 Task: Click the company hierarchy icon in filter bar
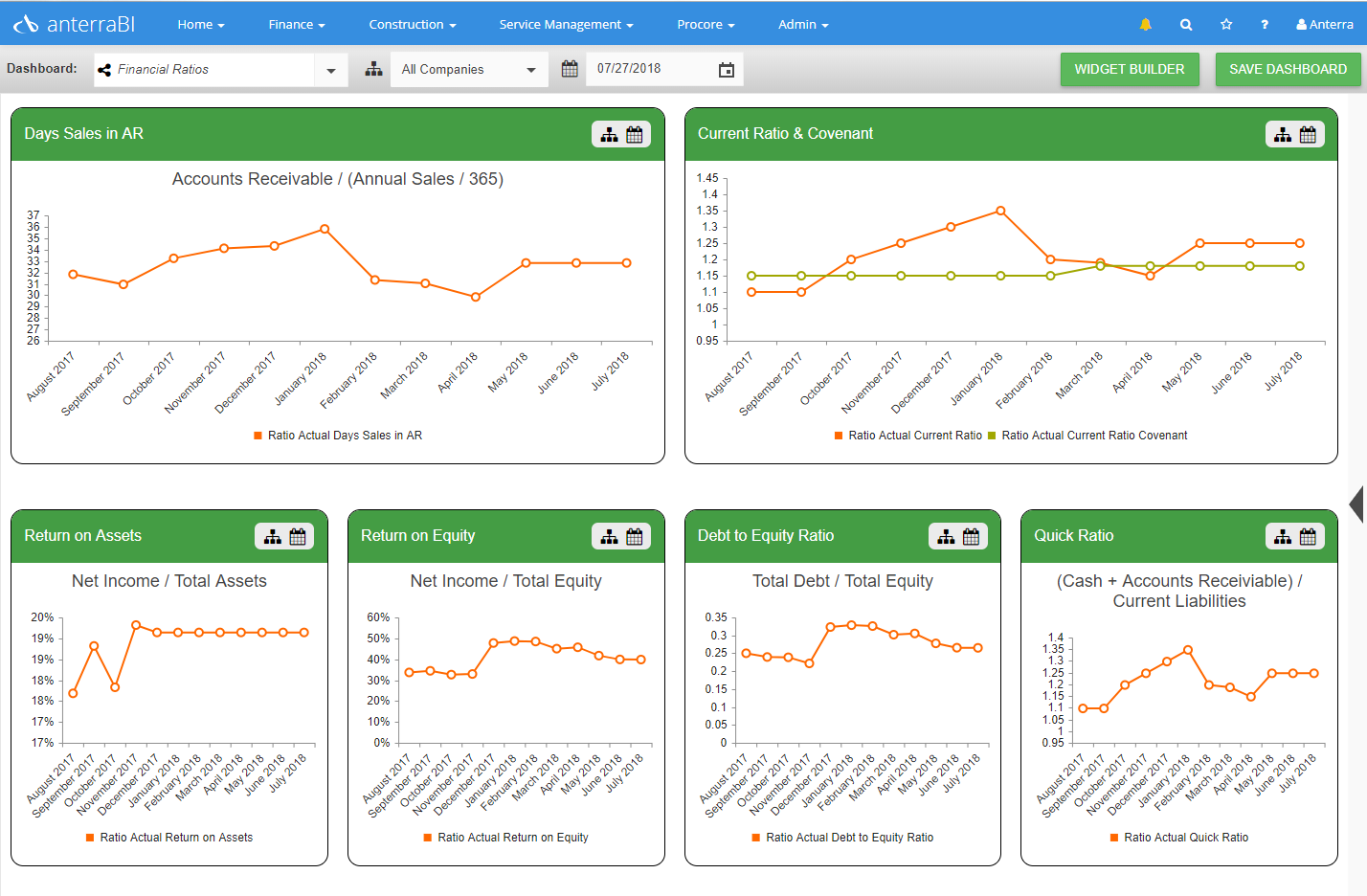tap(374, 69)
